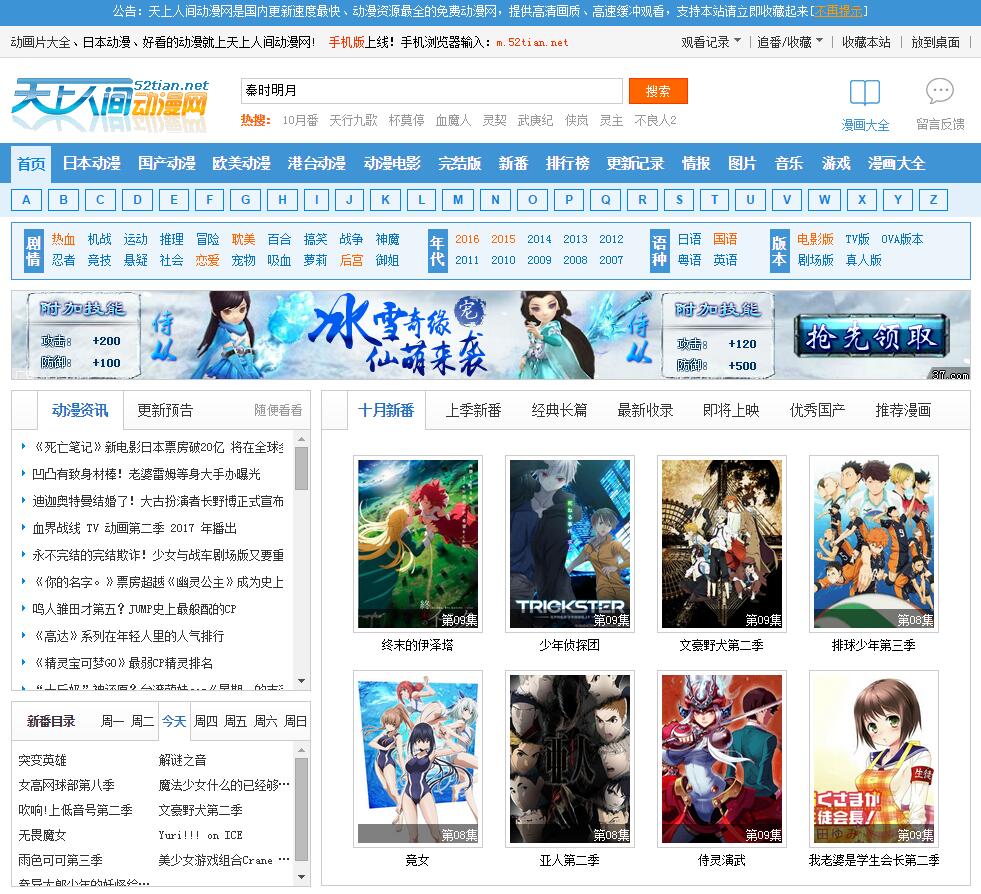Select letter Z in the alphabet index
Viewport: 981px width, 894px height.
933,200
